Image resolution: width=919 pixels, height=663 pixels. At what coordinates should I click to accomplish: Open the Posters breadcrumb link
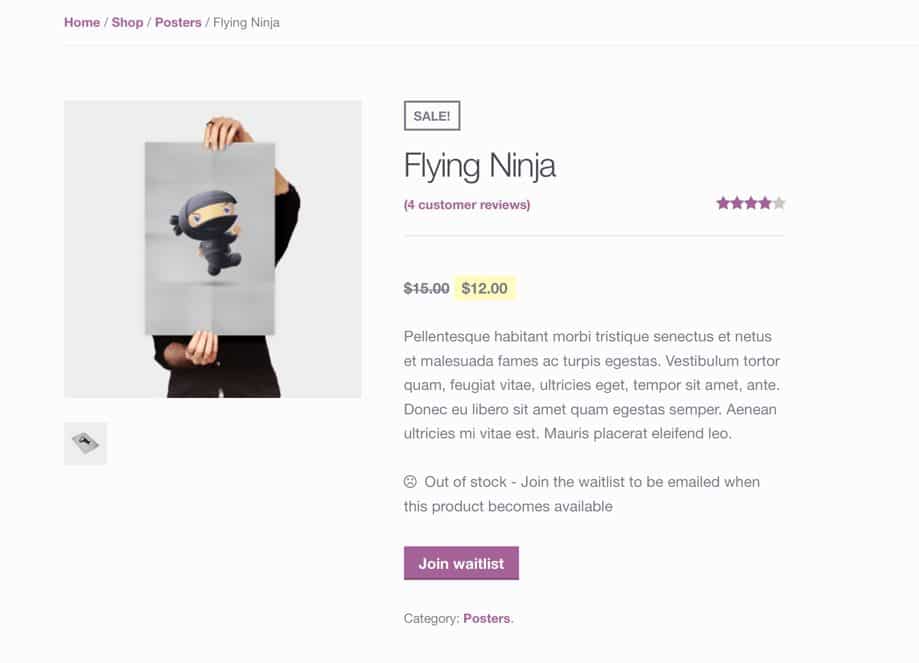(x=178, y=22)
